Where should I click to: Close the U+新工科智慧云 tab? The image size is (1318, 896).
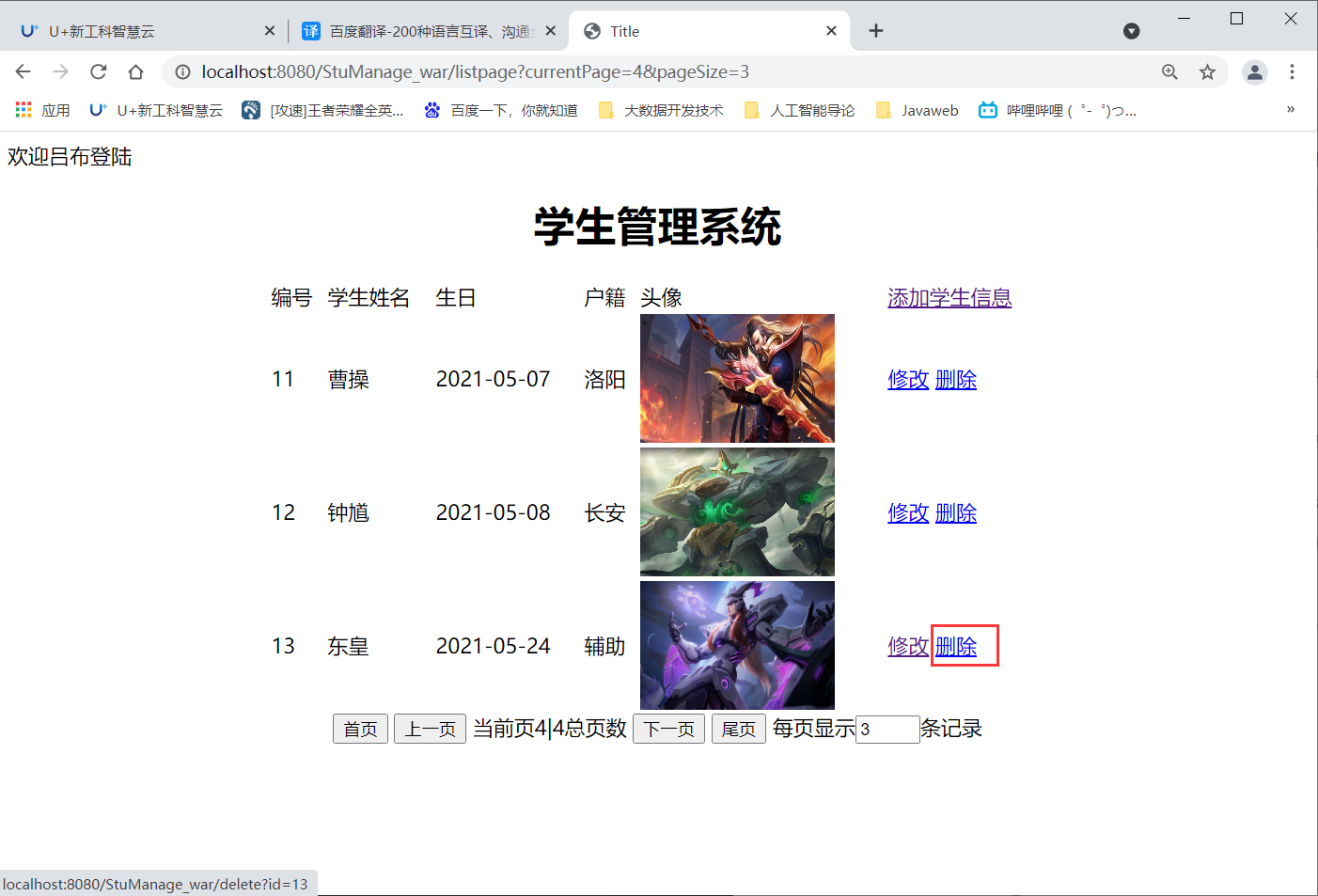tap(270, 31)
